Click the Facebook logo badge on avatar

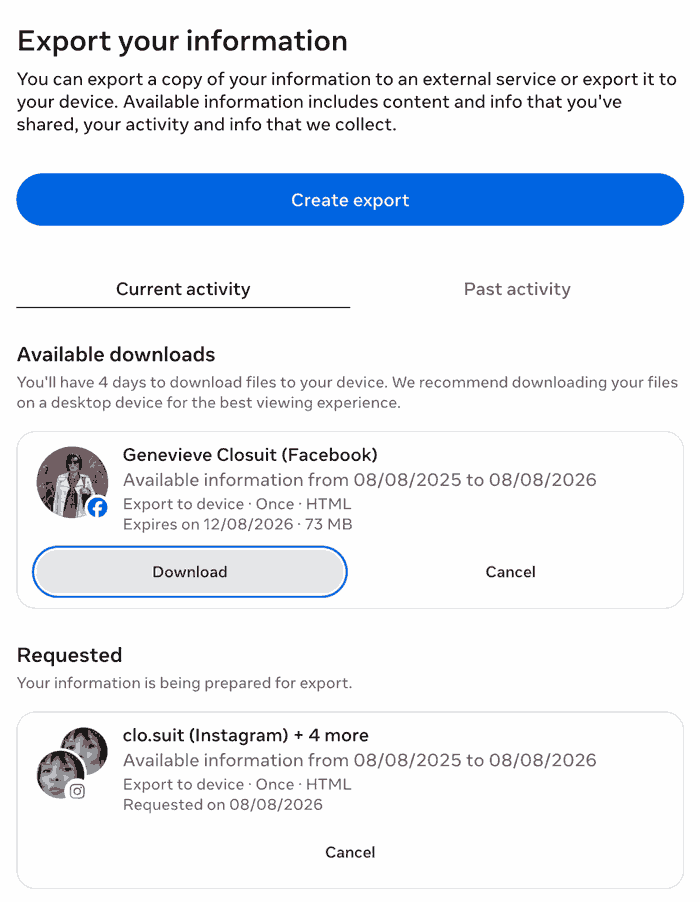click(97, 507)
